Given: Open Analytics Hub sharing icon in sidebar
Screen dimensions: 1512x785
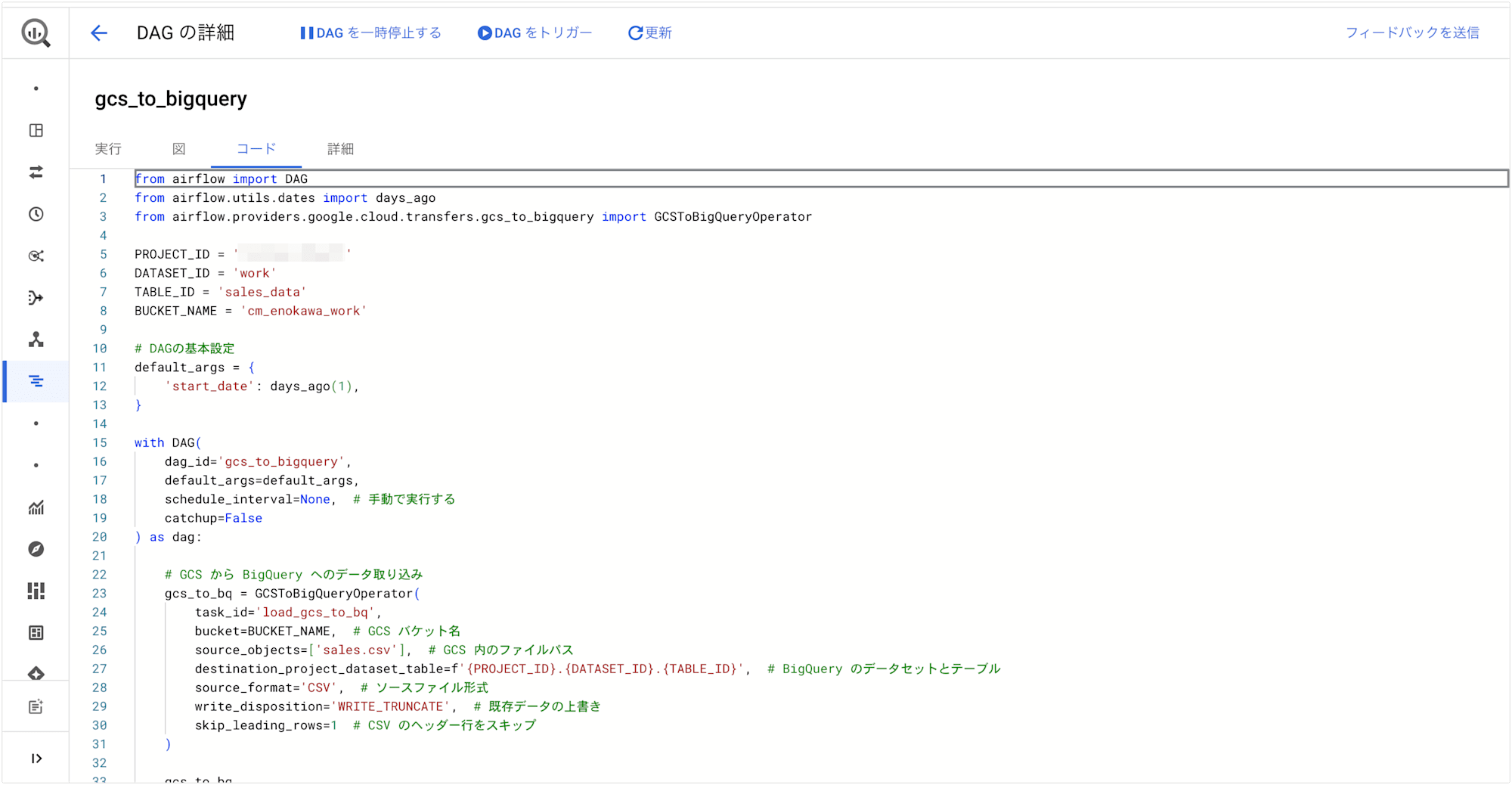Looking at the screenshot, I should coord(36,256).
